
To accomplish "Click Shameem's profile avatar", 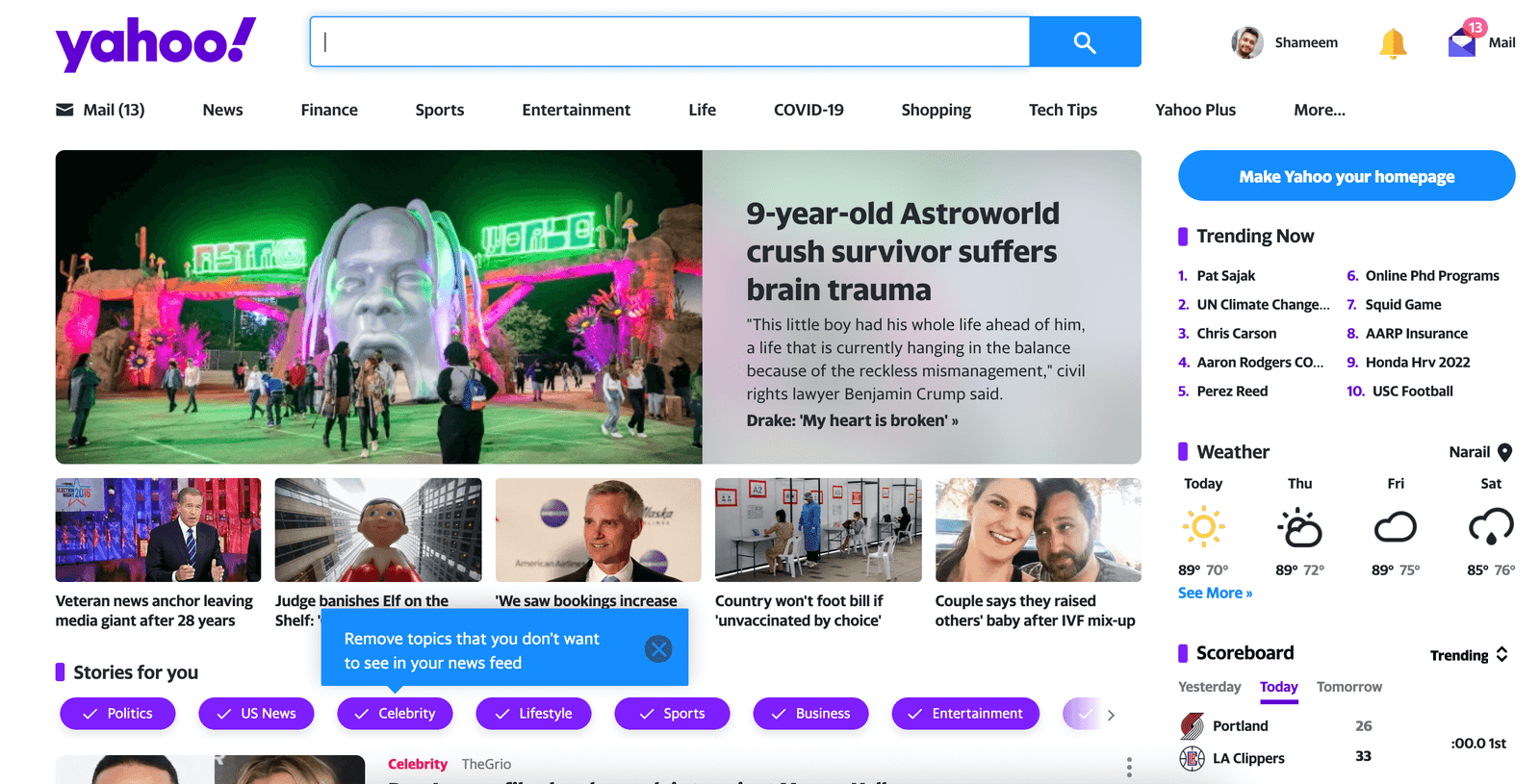I will (1247, 42).
